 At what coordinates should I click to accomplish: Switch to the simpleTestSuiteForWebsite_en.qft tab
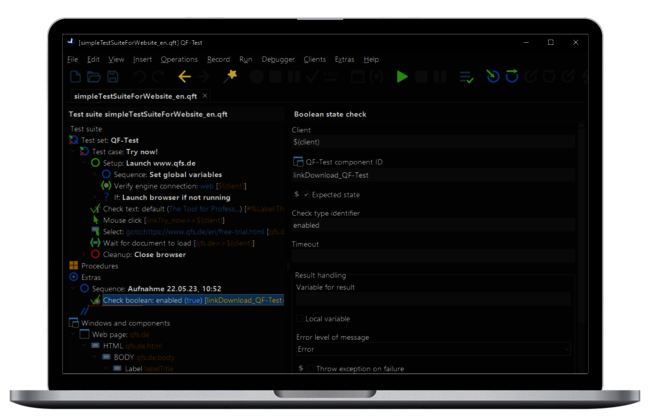tap(136, 96)
